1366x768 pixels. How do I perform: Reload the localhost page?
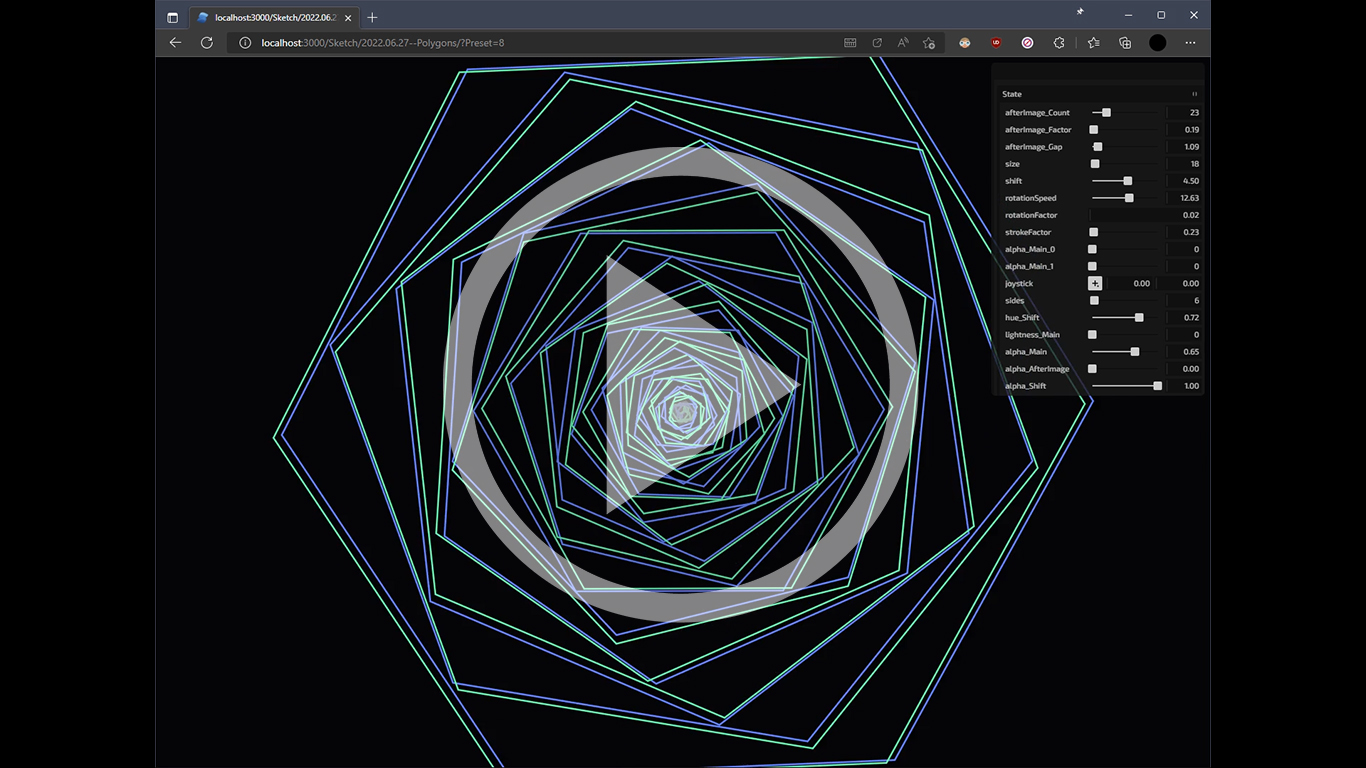click(207, 43)
